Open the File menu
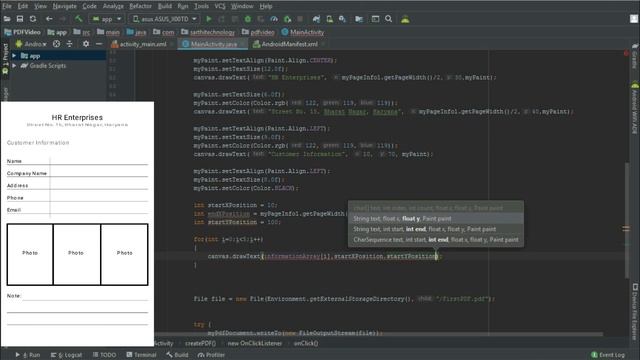Screen dimensions: 640x360 (x=7, y=6)
